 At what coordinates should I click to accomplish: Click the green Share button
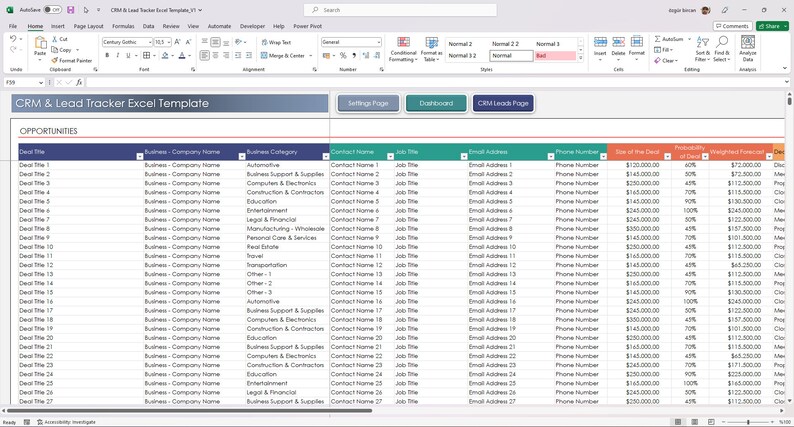pyautogui.click(x=772, y=26)
